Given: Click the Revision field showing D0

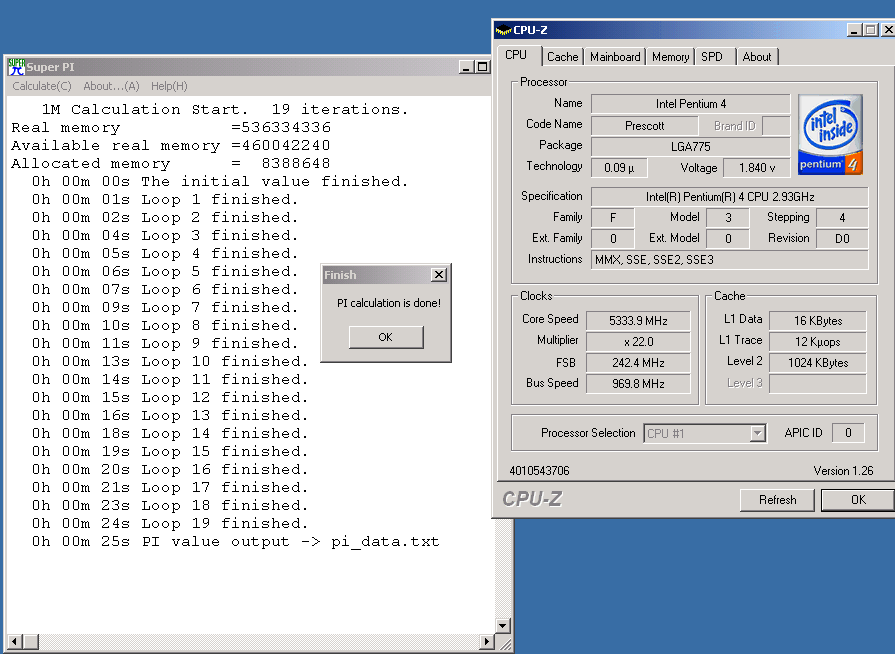Looking at the screenshot, I should 842,239.
